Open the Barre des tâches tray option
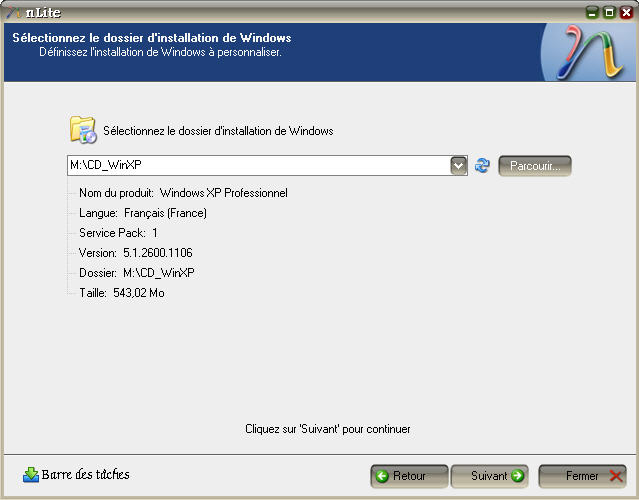The height and width of the screenshot is (500, 639). [x=76, y=475]
